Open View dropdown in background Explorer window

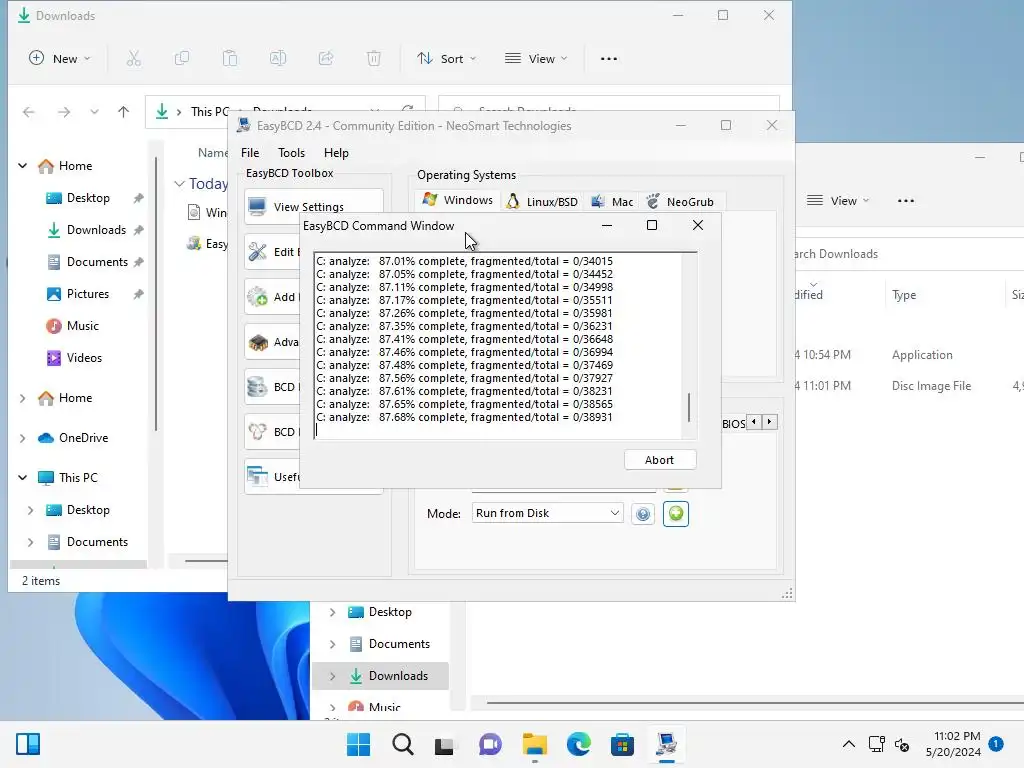pyautogui.click(x=838, y=200)
